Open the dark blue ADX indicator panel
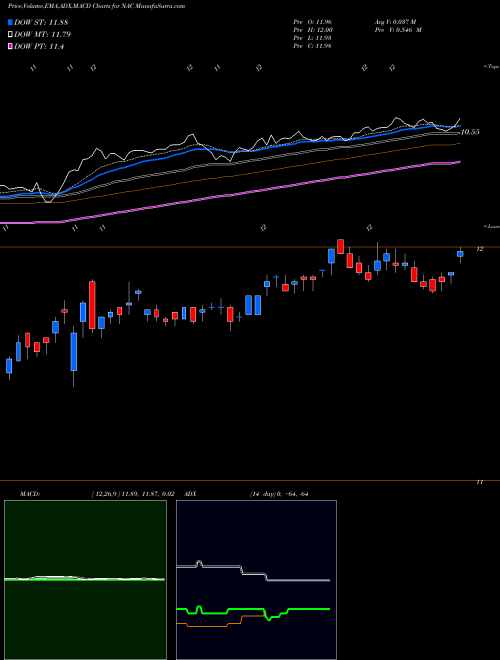 (256, 580)
